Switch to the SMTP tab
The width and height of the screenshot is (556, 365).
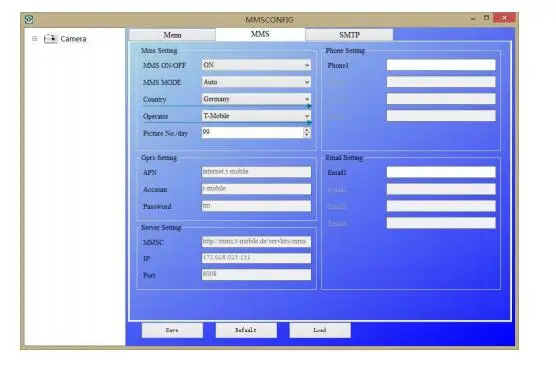click(349, 35)
